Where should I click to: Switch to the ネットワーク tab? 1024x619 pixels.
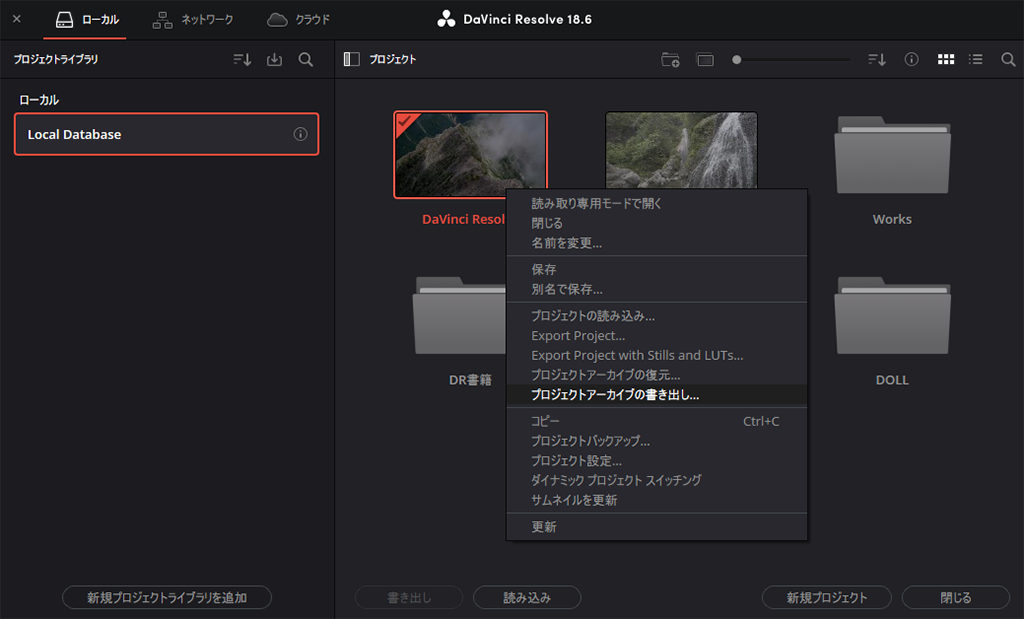tap(193, 20)
